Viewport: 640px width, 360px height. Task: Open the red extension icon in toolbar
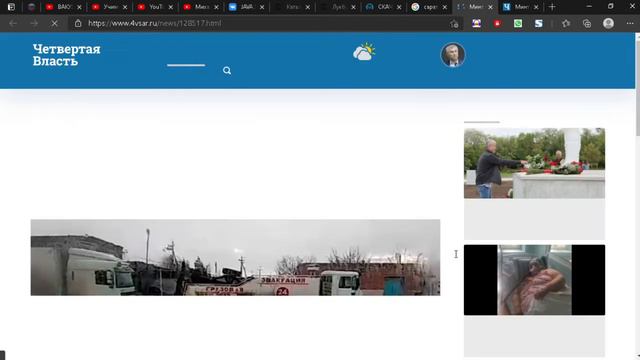pos(497,24)
